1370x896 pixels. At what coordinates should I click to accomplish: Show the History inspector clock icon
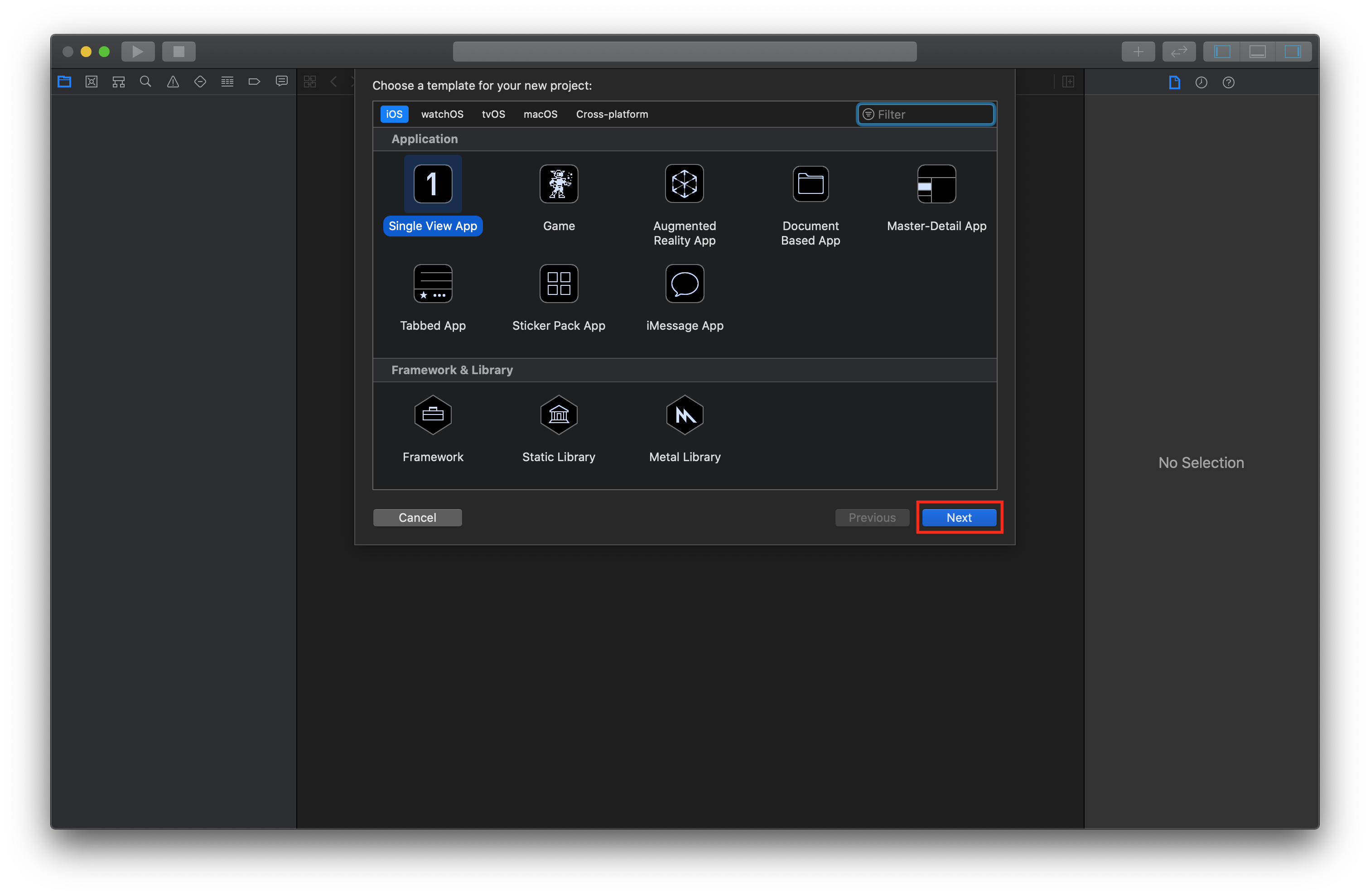pyautogui.click(x=1201, y=82)
